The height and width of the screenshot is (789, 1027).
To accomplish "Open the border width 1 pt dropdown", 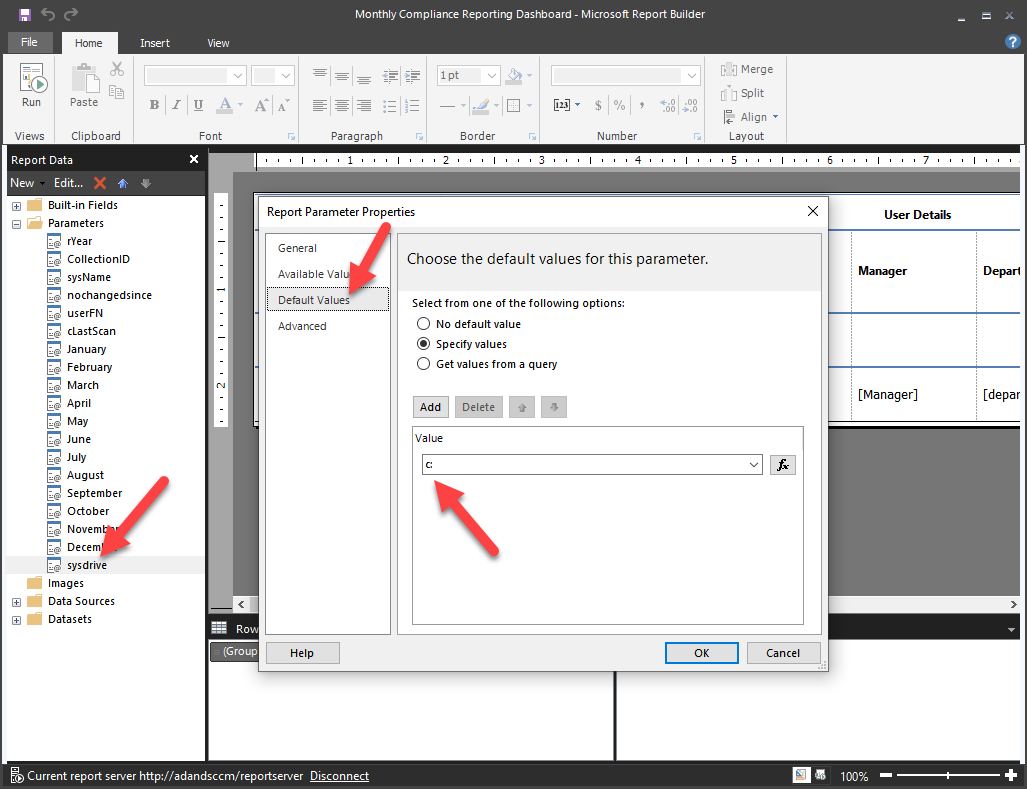I will tap(492, 76).
